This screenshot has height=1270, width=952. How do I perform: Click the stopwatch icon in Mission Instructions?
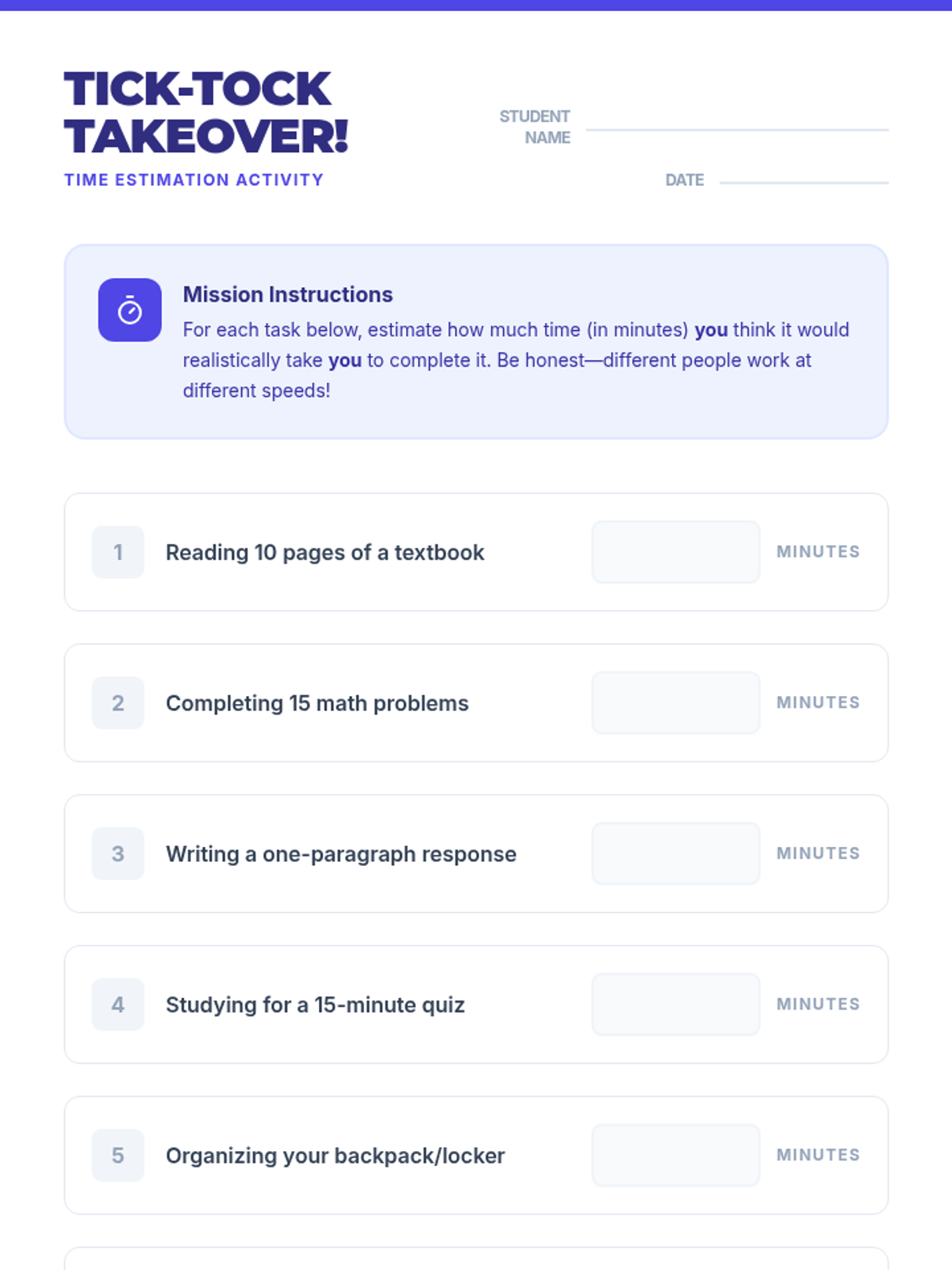pyautogui.click(x=129, y=310)
